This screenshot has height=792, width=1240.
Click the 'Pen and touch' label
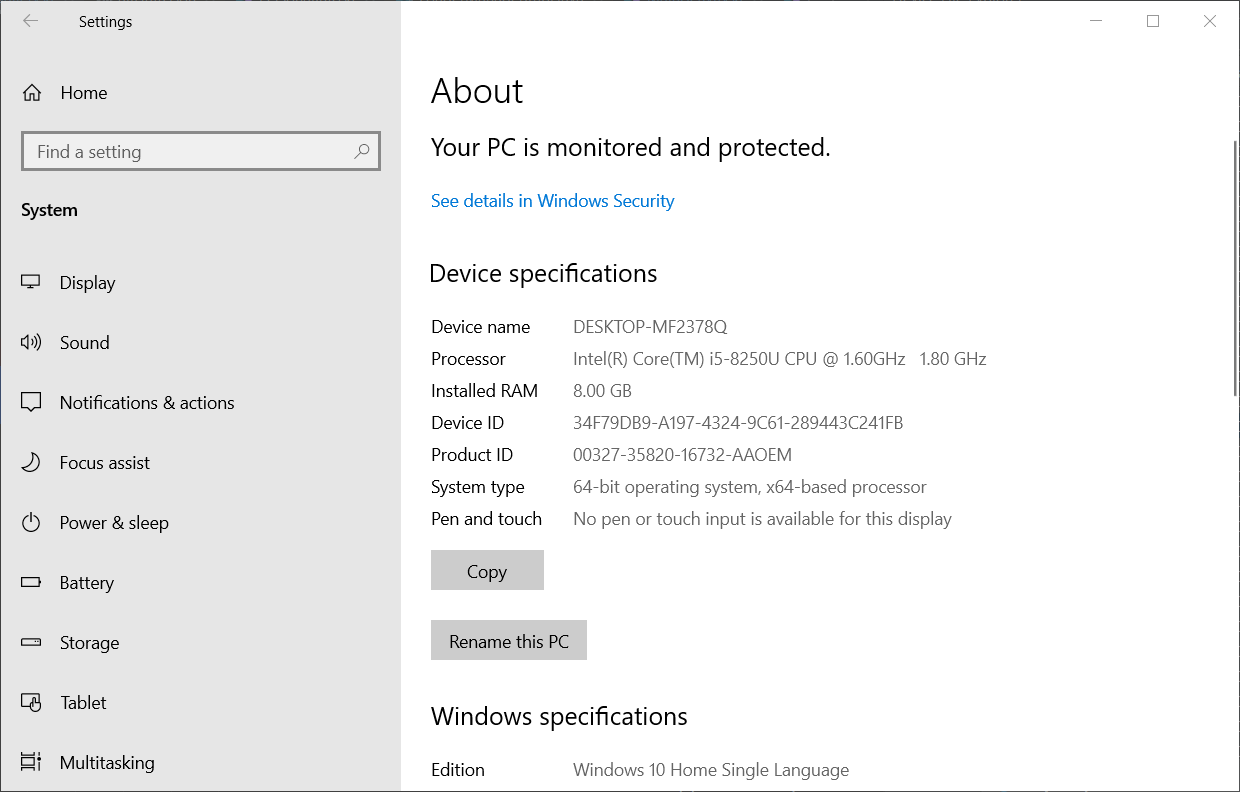pyautogui.click(x=486, y=519)
